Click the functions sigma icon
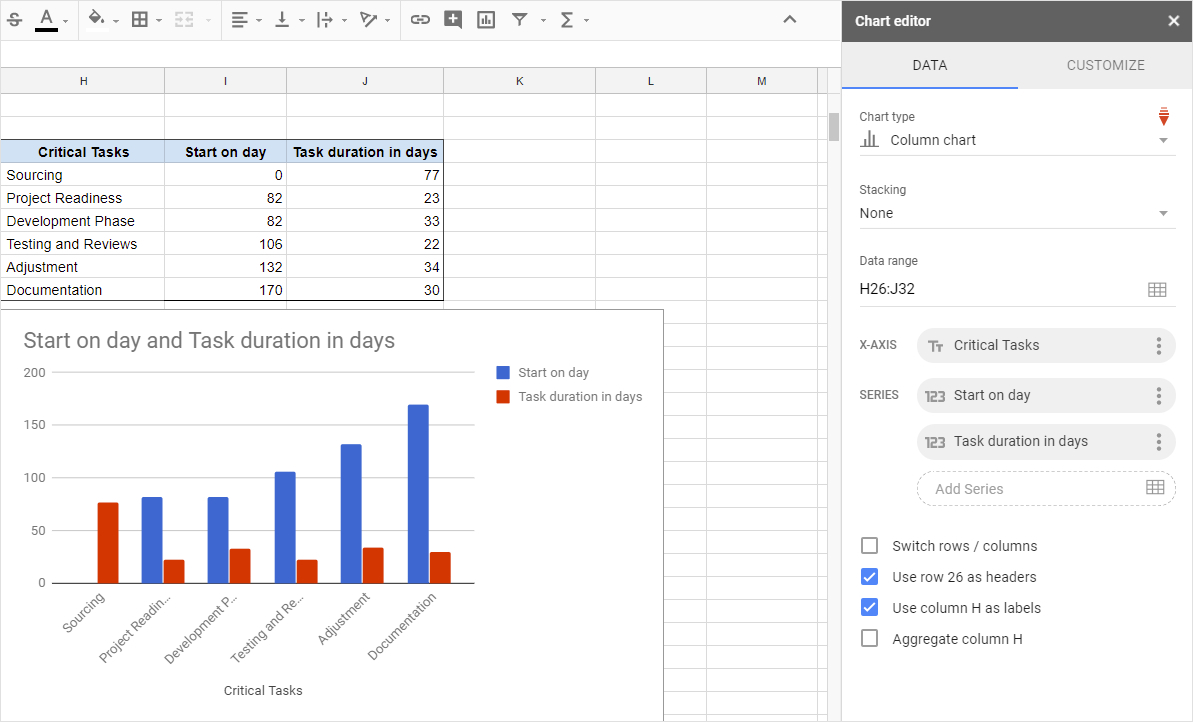This screenshot has width=1193, height=722. (x=567, y=19)
